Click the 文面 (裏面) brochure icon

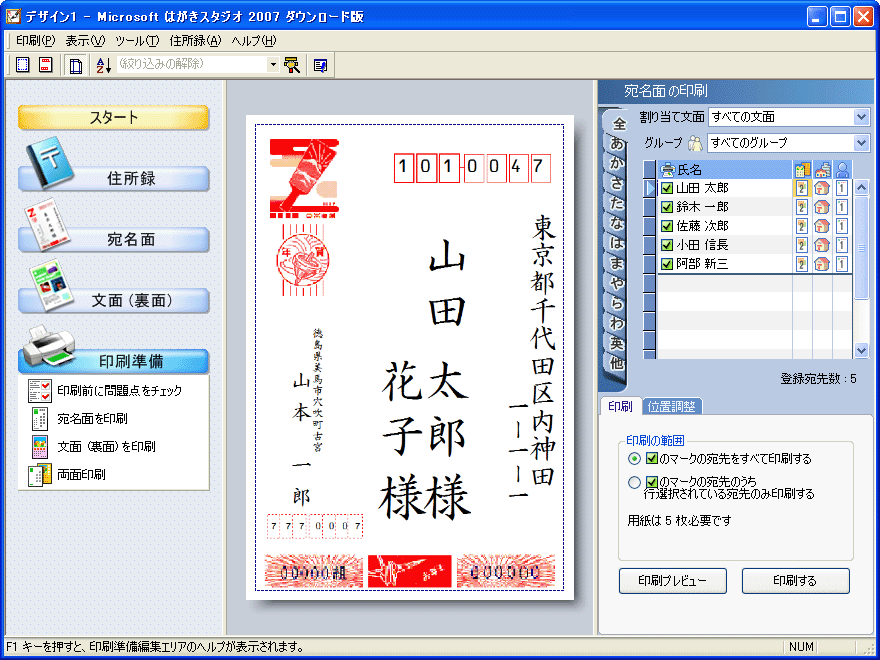[51, 285]
